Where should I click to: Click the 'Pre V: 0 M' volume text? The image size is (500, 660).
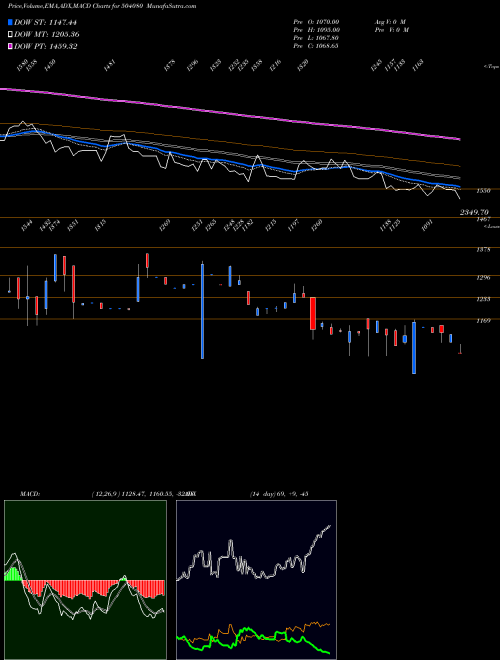point(391,30)
